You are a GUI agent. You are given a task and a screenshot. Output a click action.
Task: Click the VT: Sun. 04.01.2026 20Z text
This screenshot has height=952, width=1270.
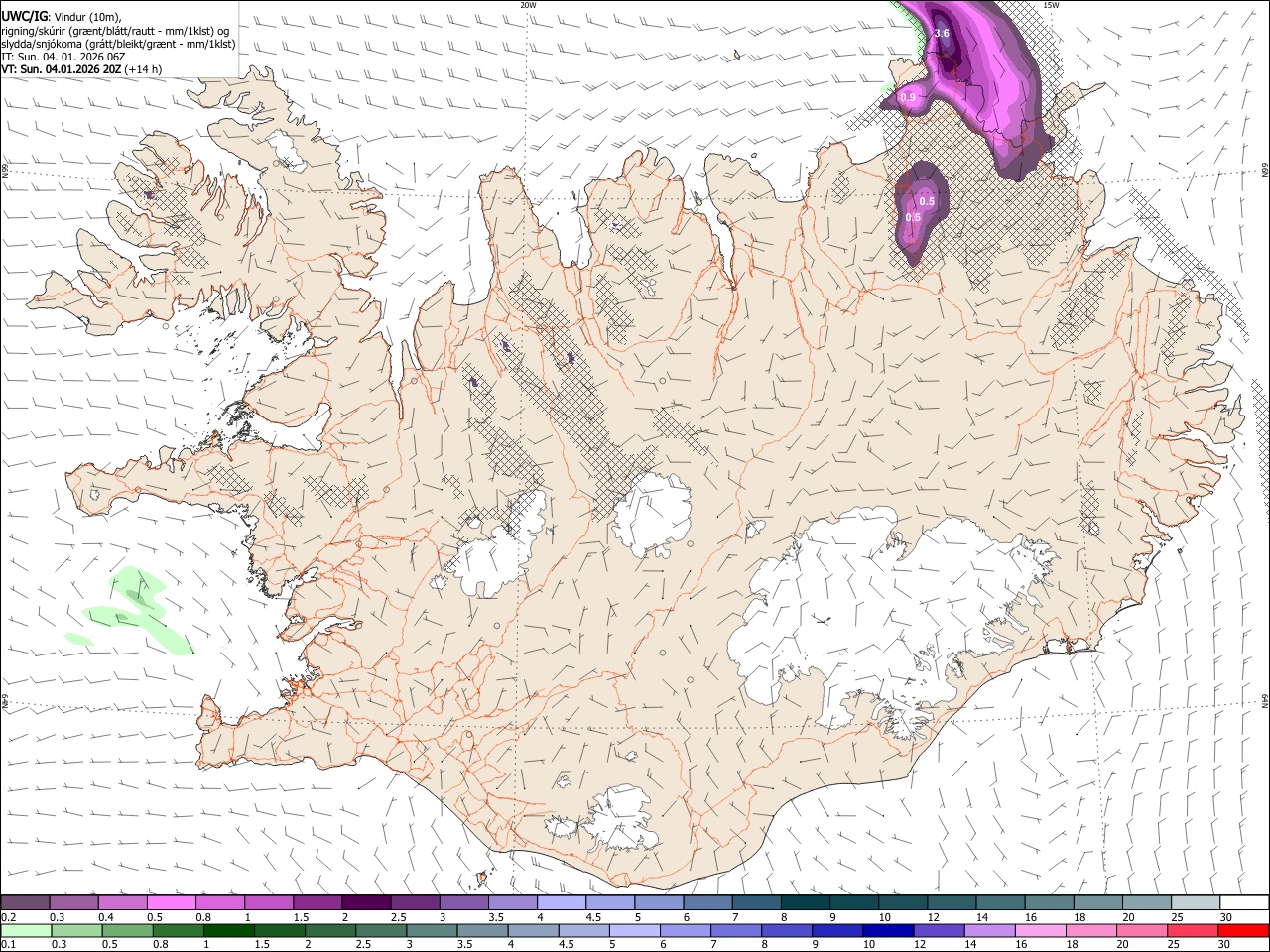coord(61,69)
